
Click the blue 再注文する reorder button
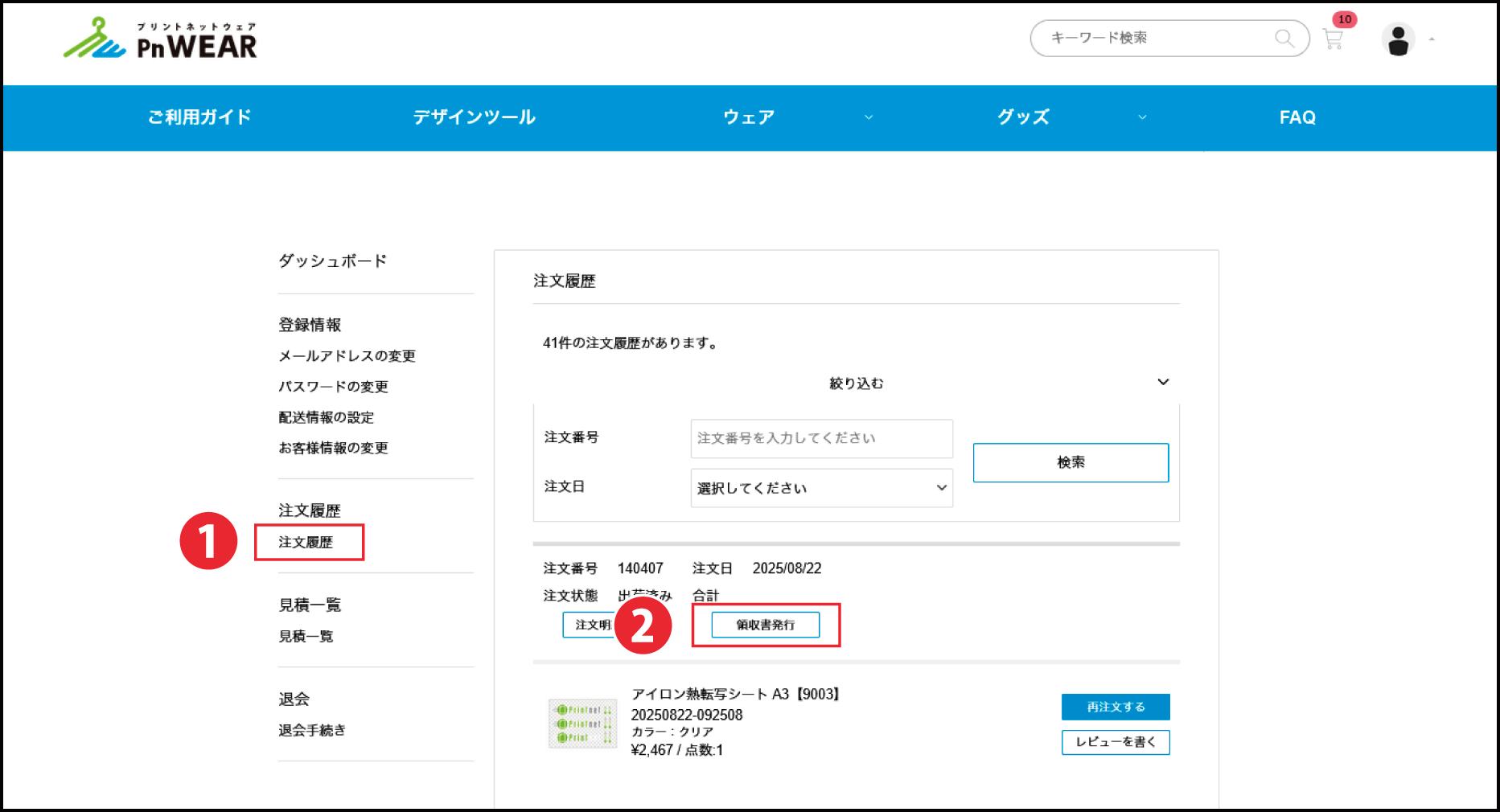click(1116, 707)
